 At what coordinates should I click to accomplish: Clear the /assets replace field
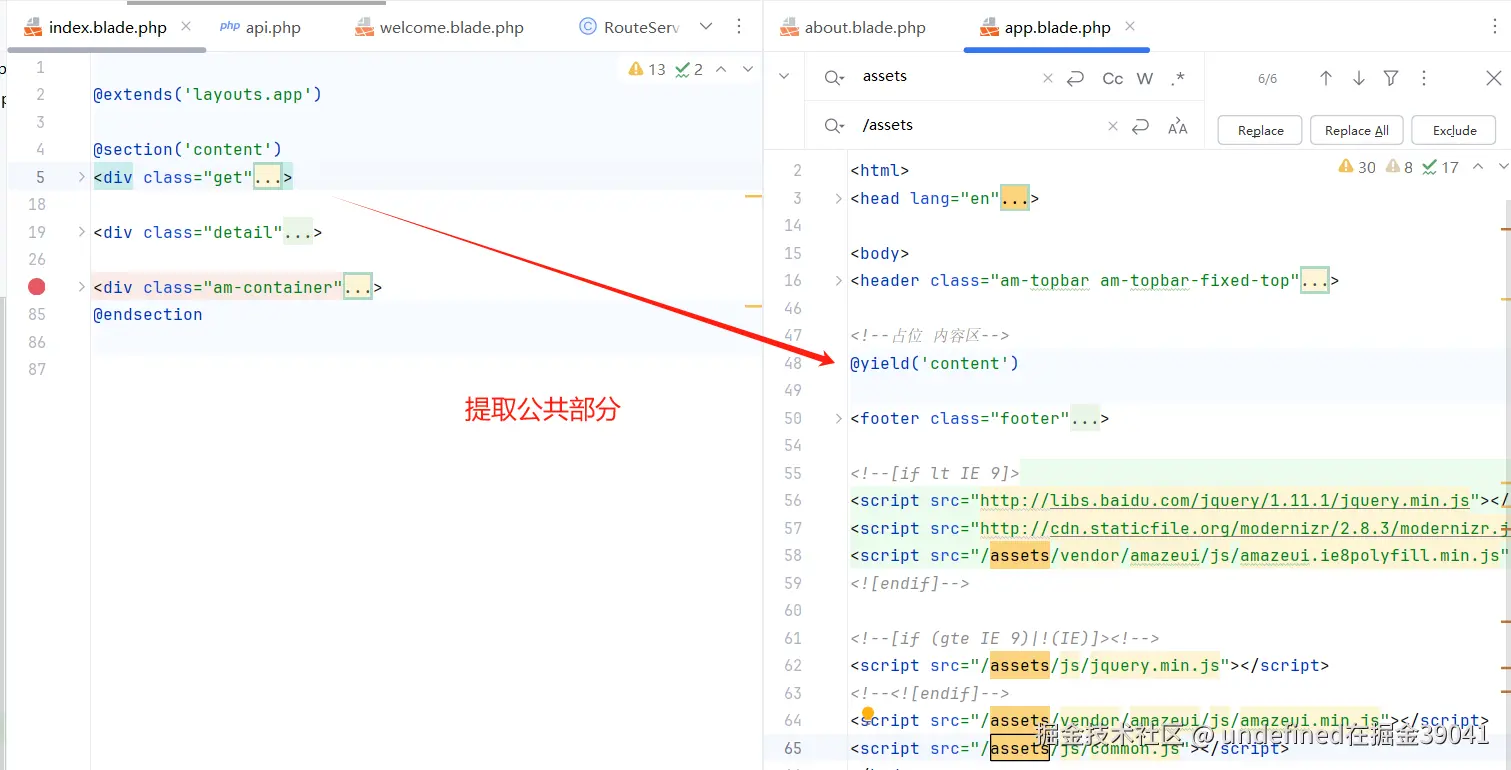[1113, 126]
